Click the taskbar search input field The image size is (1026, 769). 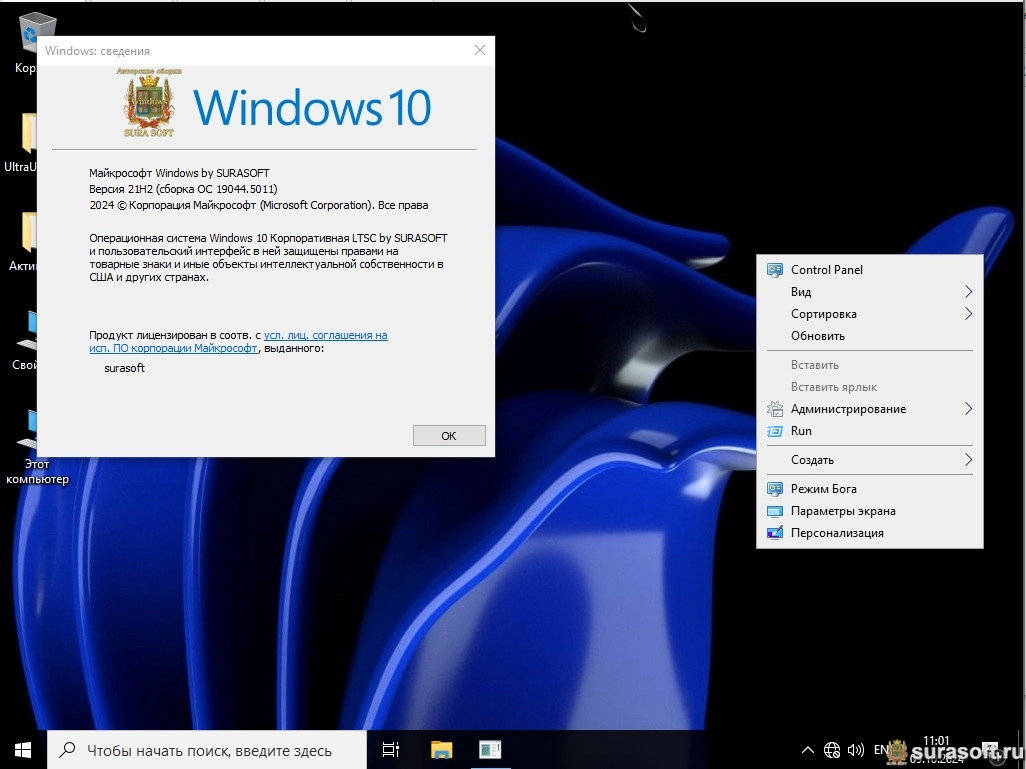tap(208, 750)
